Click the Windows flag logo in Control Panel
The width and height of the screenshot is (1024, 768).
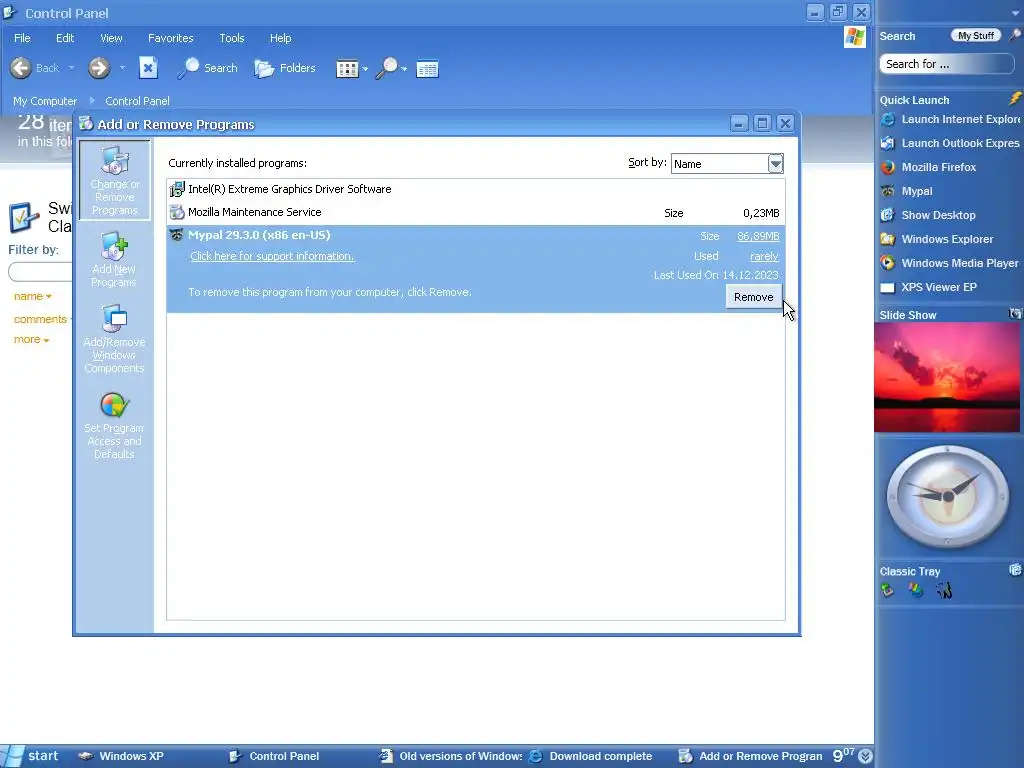tap(855, 37)
